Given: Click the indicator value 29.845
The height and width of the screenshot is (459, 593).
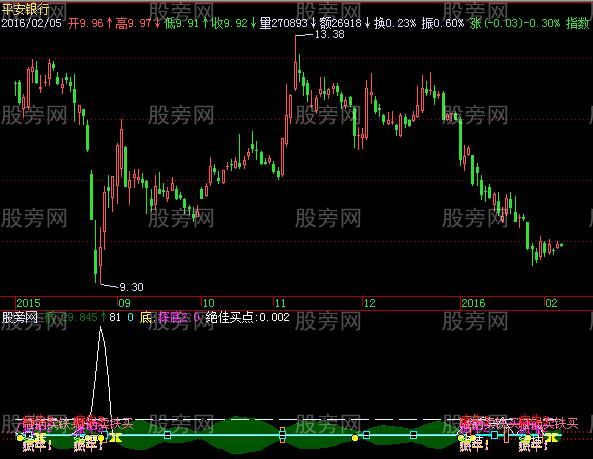Looking at the screenshot, I should coord(78,317).
